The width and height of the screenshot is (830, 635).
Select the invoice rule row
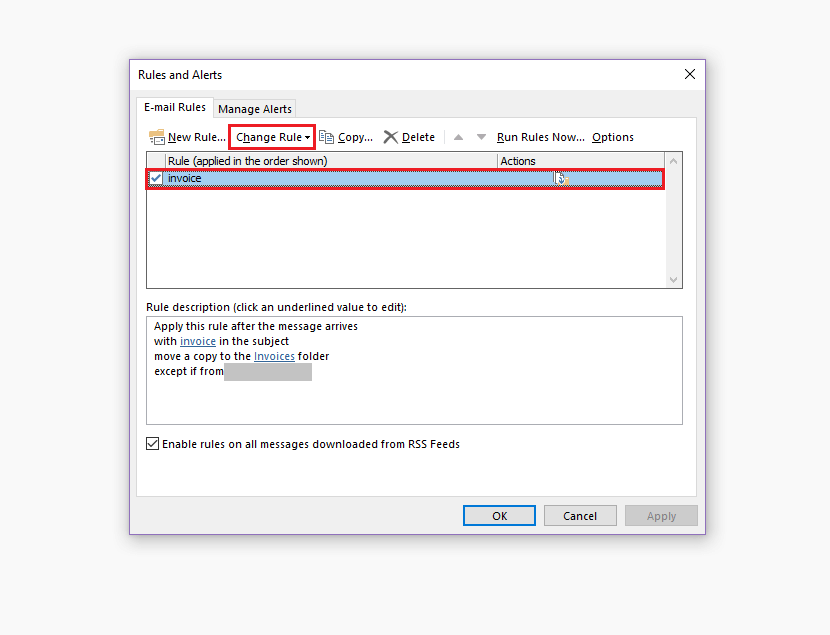point(300,178)
